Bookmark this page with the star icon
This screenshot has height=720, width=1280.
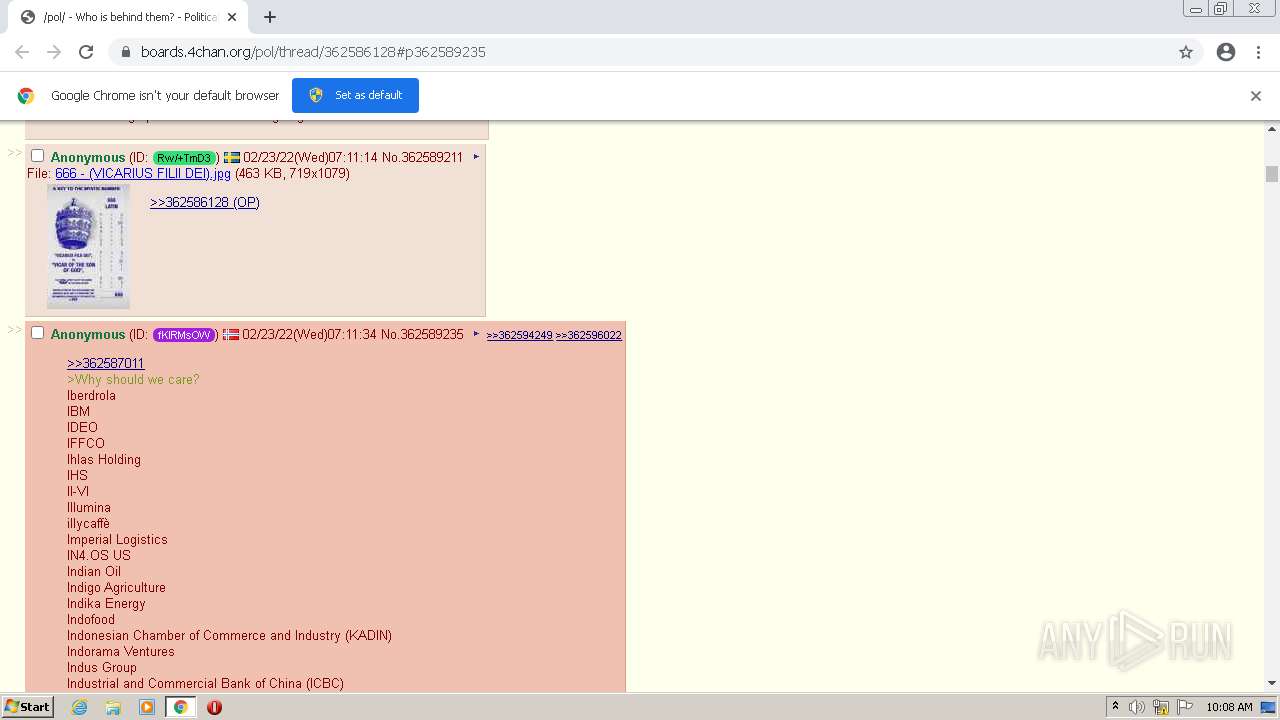1186,52
